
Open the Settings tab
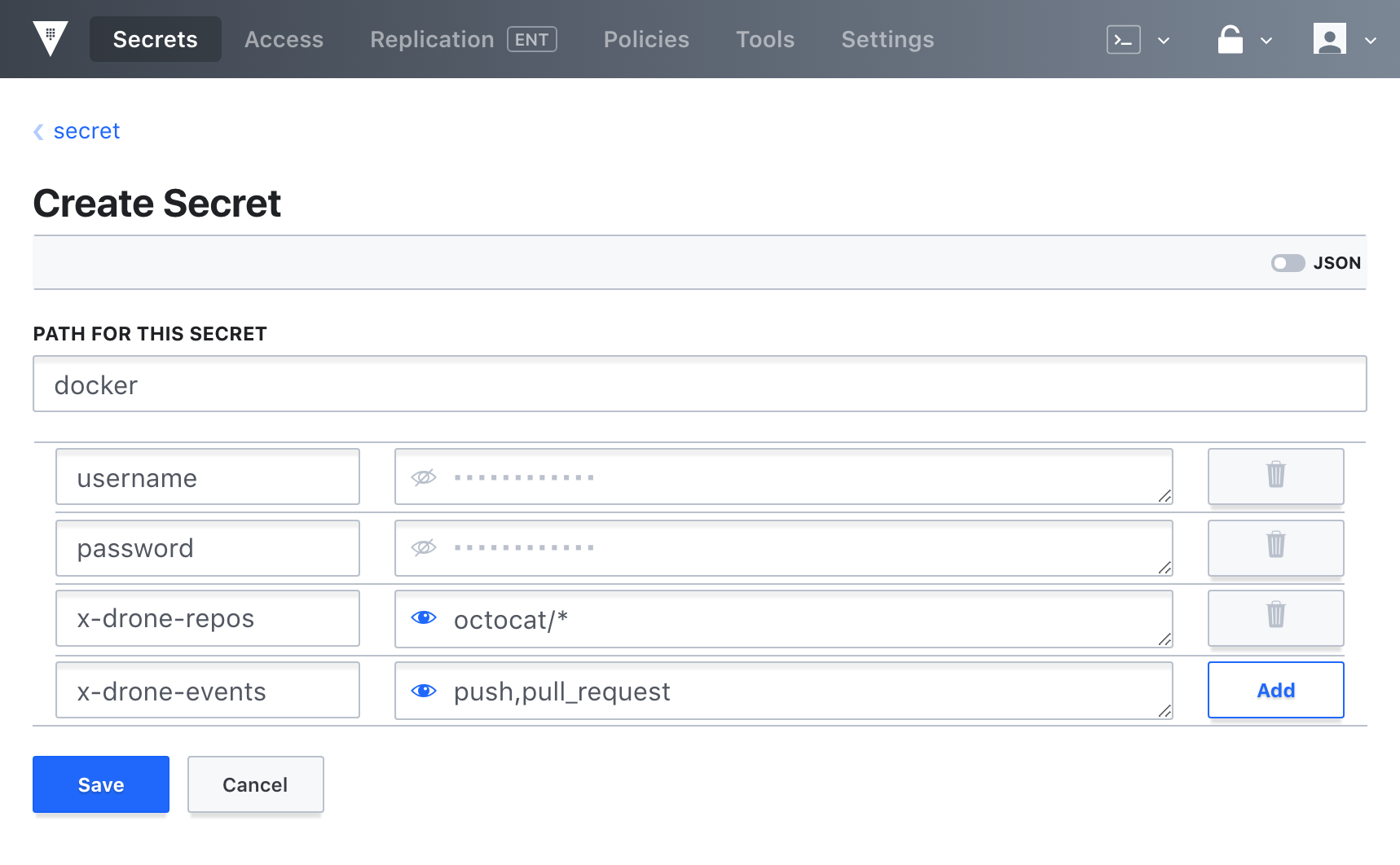[x=887, y=39]
